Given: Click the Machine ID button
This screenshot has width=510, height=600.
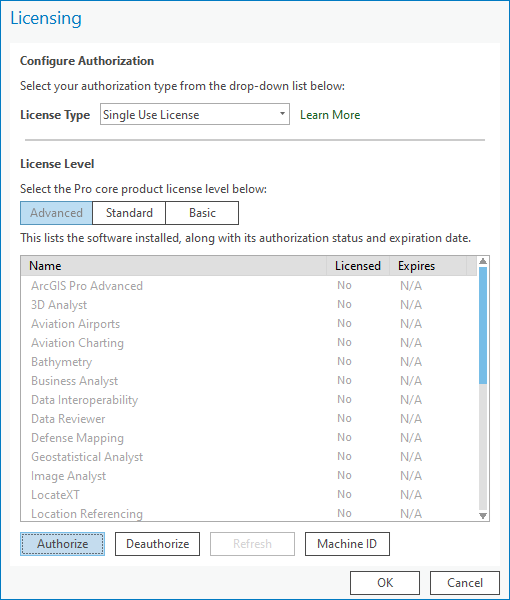Looking at the screenshot, I should click(347, 544).
